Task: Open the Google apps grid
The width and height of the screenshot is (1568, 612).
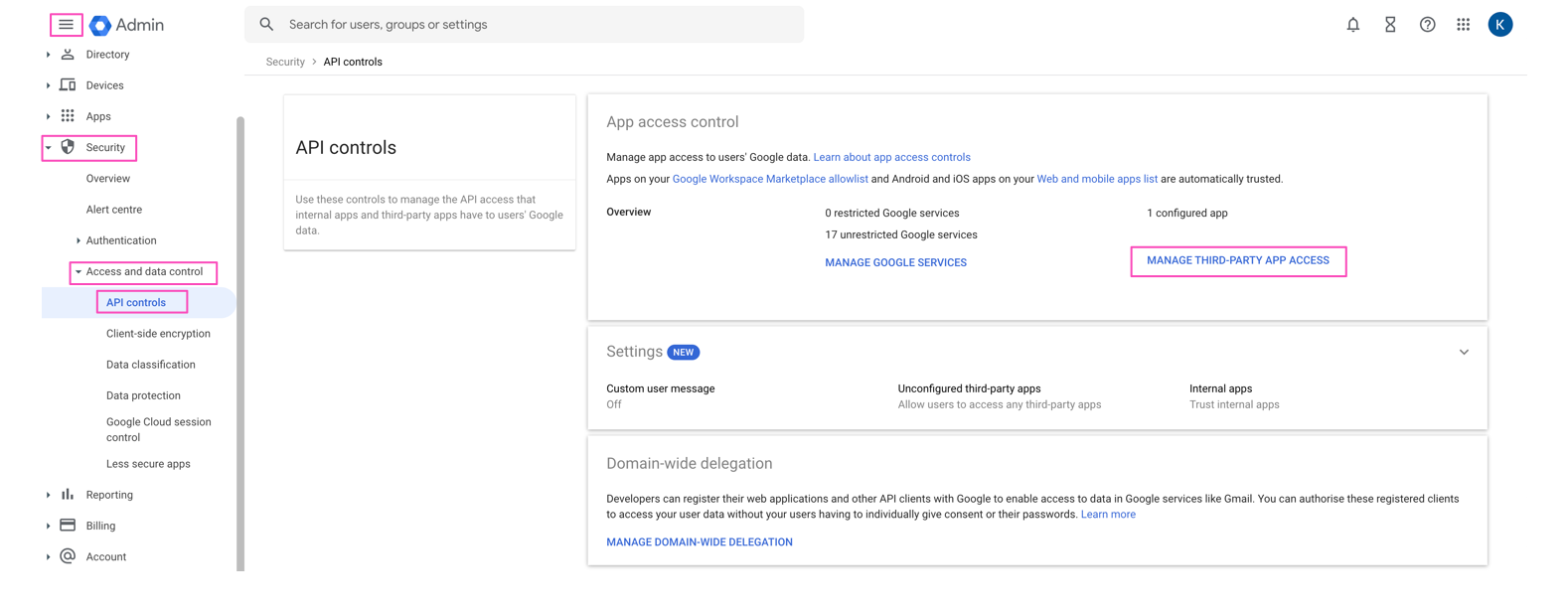Action: coord(1463,25)
